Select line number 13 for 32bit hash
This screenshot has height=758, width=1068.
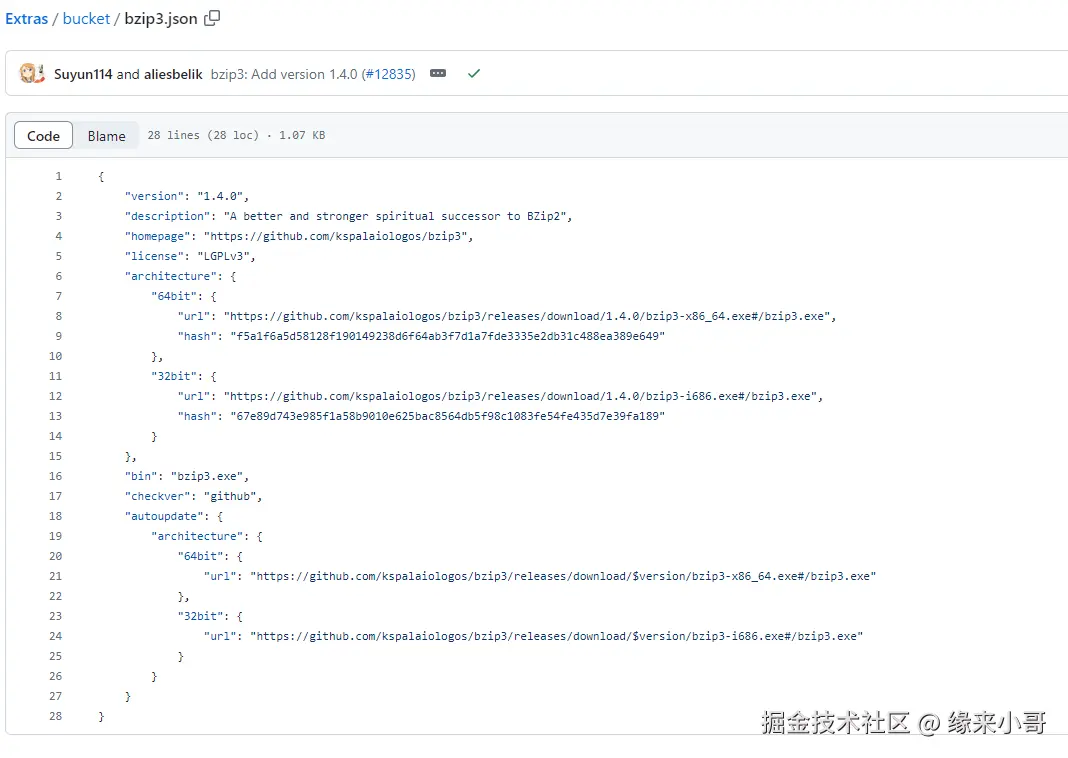click(x=55, y=416)
